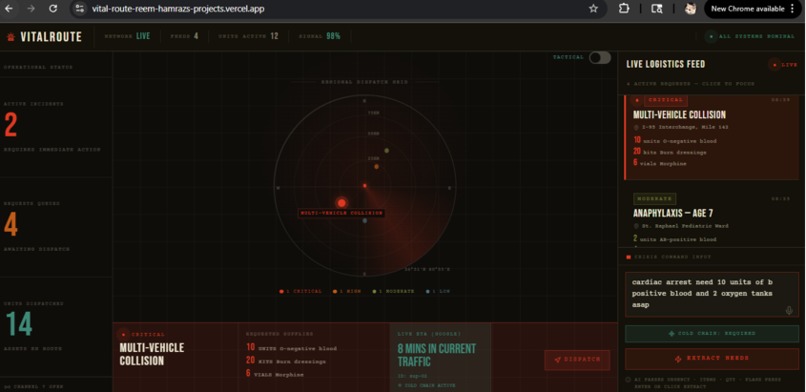Click the 1 Moderate legend entry

(393, 291)
